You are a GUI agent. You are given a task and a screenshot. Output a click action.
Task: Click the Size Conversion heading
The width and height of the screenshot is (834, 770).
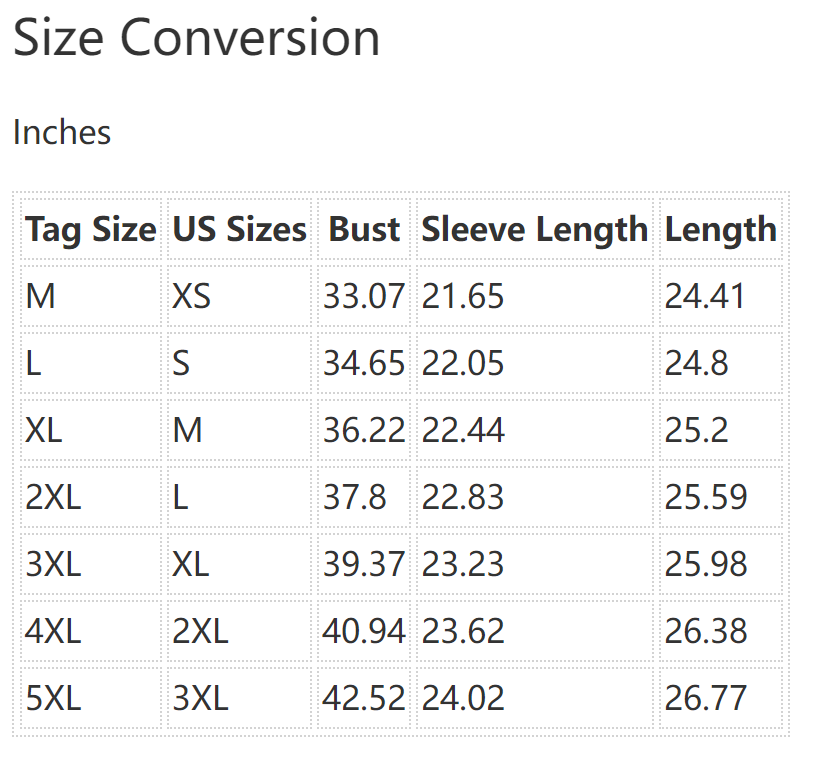click(x=196, y=39)
